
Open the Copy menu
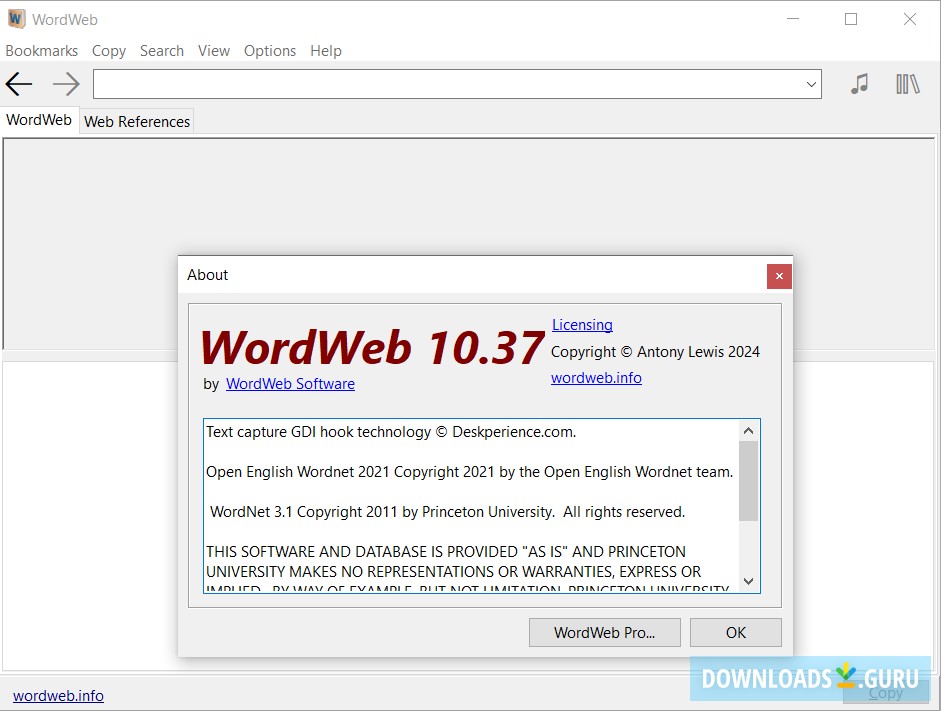(x=108, y=51)
